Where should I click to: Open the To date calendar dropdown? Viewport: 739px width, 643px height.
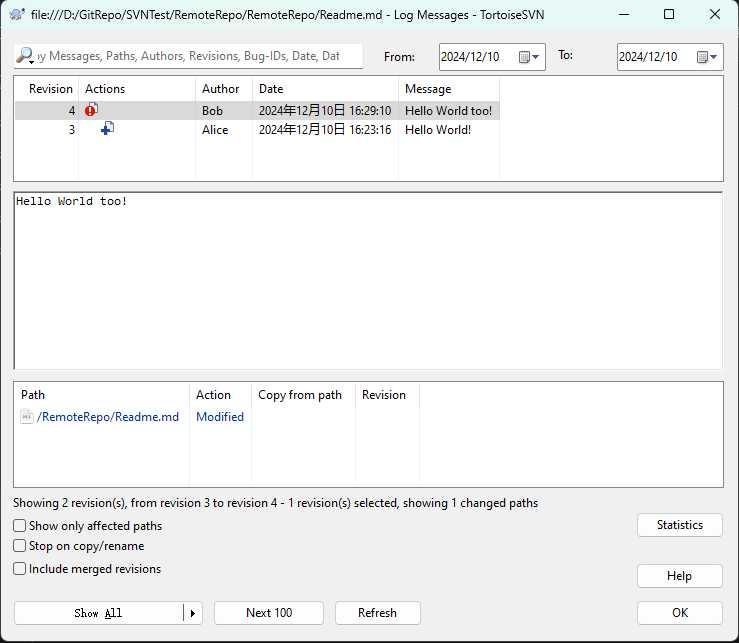click(x=707, y=57)
